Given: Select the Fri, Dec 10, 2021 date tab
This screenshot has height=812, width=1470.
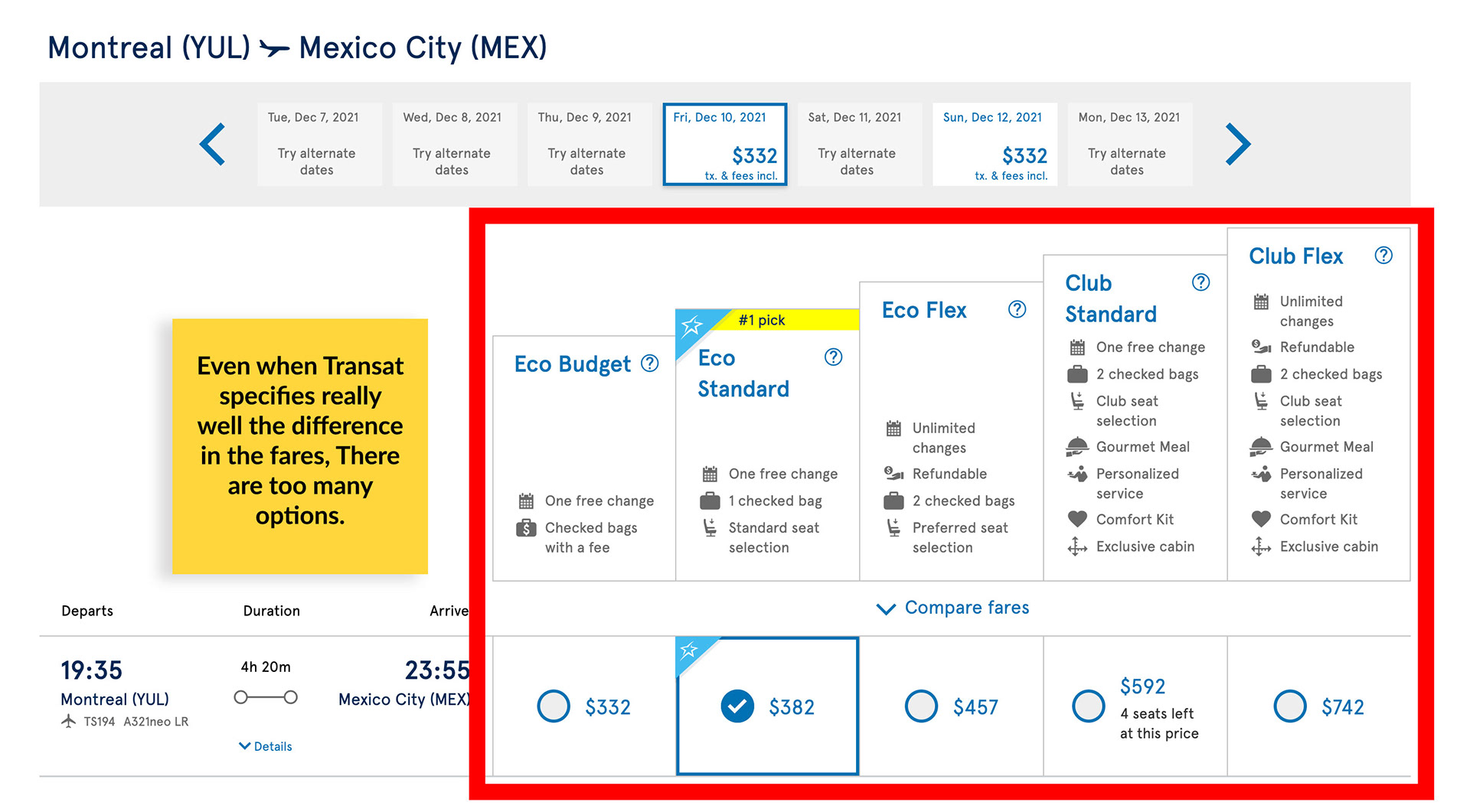Looking at the screenshot, I should (724, 145).
